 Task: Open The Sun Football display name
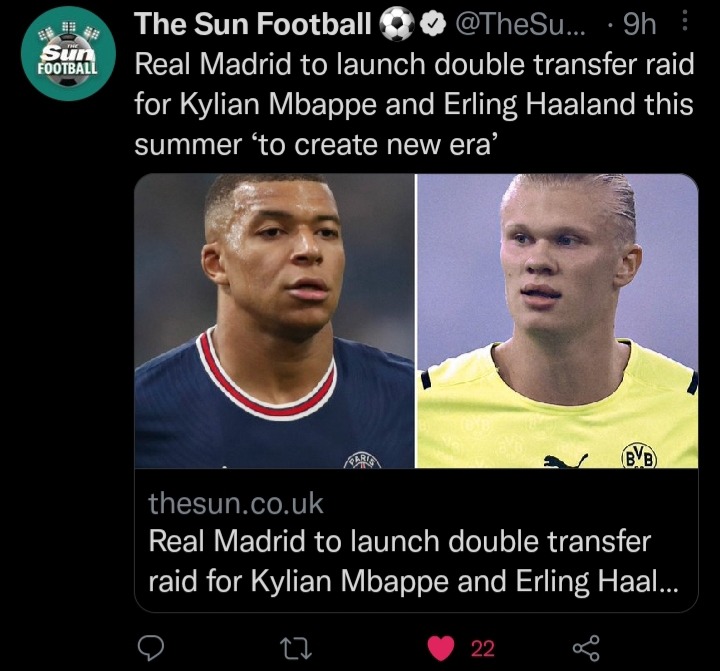[253, 23]
